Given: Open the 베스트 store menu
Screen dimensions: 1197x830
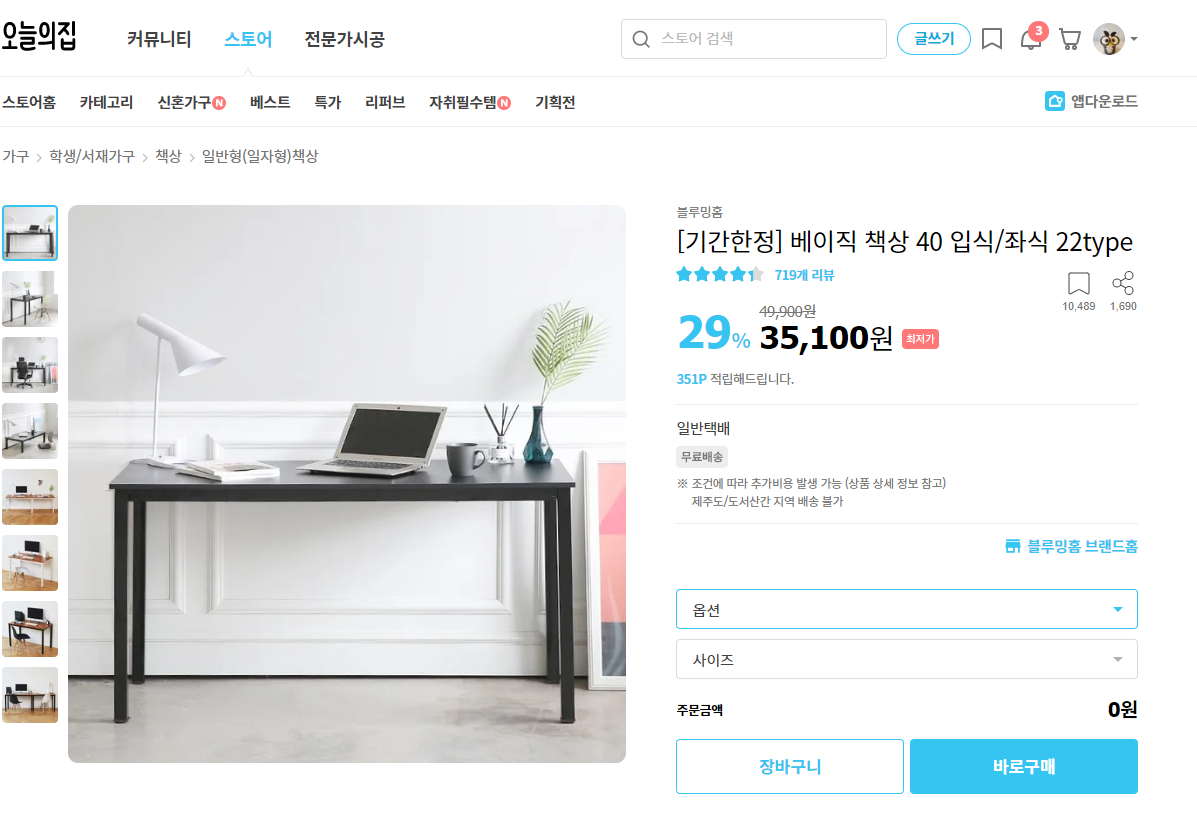Looking at the screenshot, I should tap(269, 102).
